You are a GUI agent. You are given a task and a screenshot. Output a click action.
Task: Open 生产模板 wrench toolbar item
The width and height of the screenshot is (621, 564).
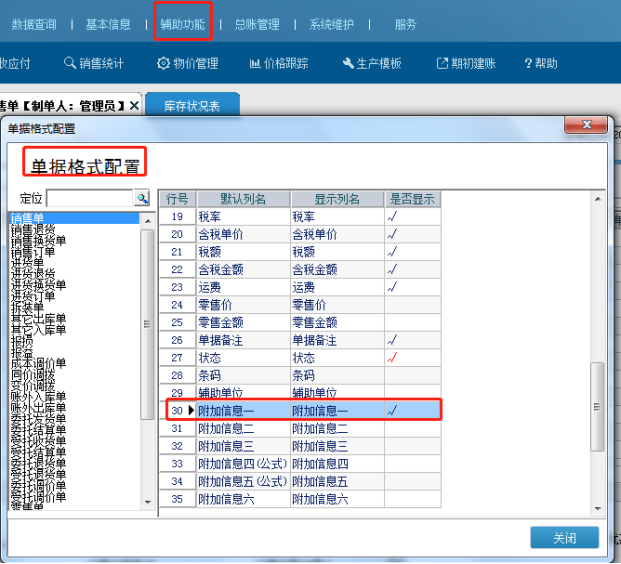click(372, 63)
